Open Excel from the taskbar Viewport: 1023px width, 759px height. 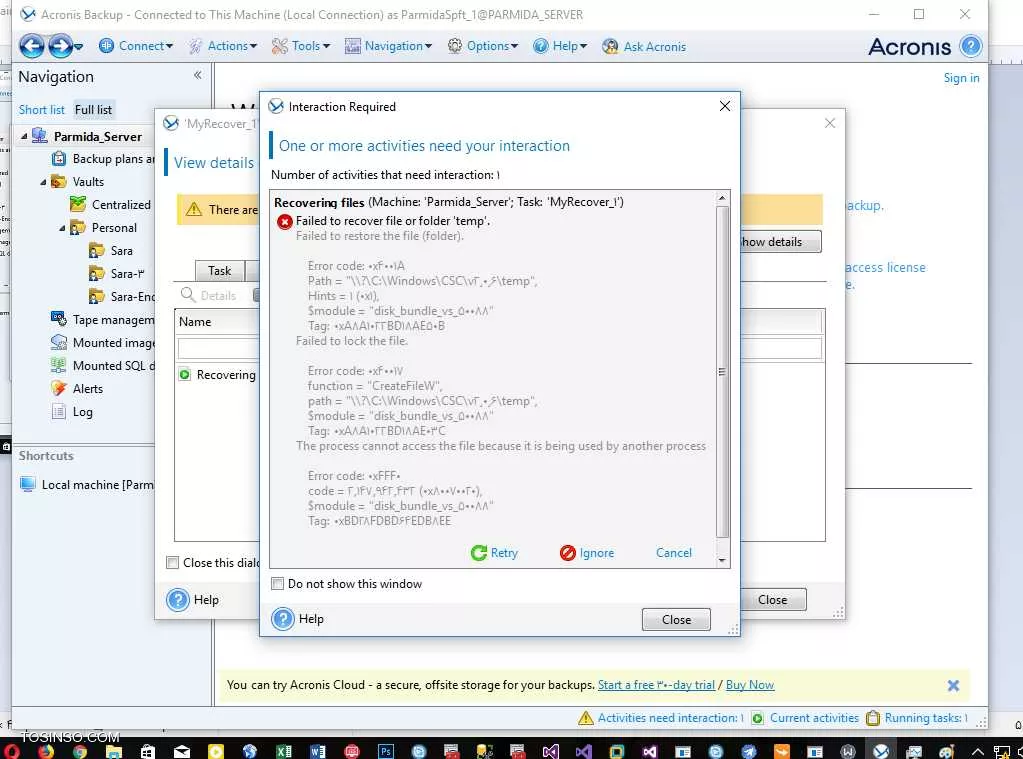[284, 751]
